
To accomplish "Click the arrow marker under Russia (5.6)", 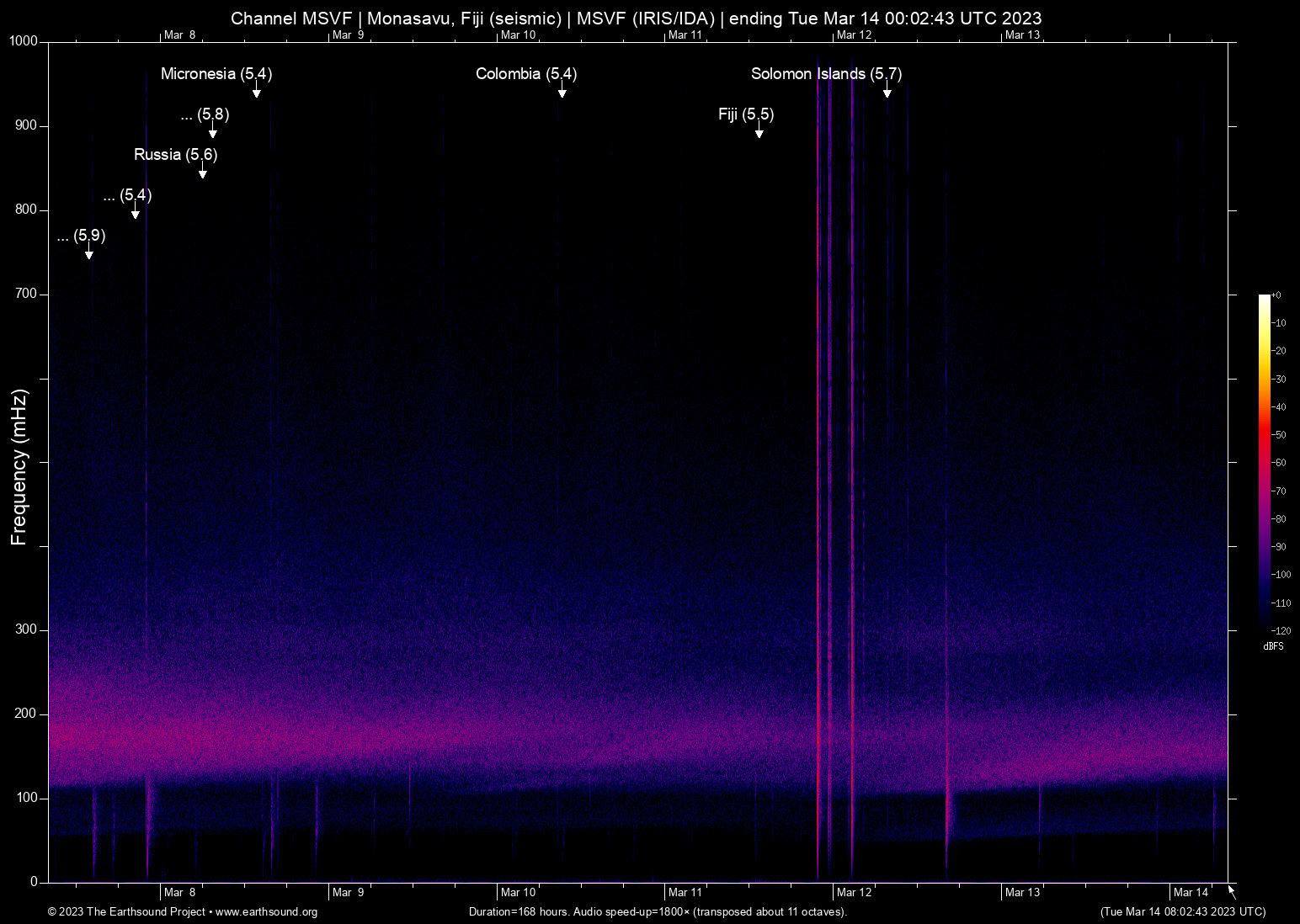I will 203,173.
